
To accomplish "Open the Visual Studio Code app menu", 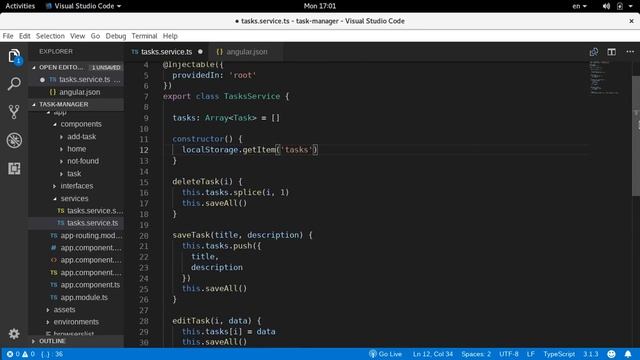I will pyautogui.click(x=84, y=6).
